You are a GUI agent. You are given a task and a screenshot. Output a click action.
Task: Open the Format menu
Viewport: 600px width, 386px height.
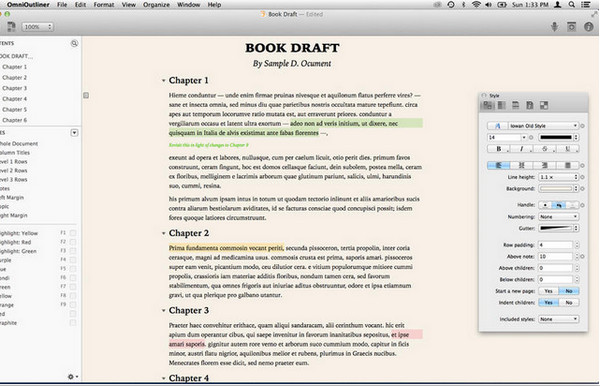[x=104, y=5]
